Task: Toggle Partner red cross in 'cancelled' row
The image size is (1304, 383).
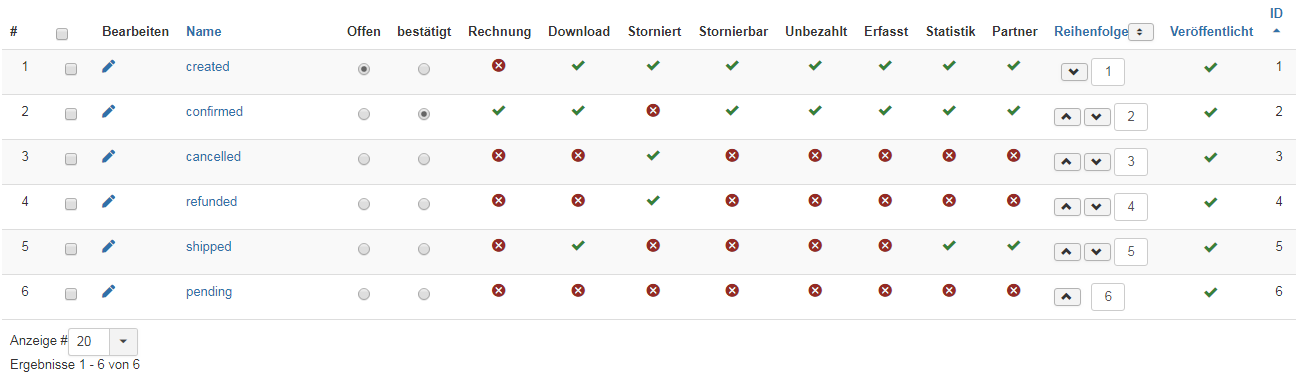Action: (x=1013, y=156)
